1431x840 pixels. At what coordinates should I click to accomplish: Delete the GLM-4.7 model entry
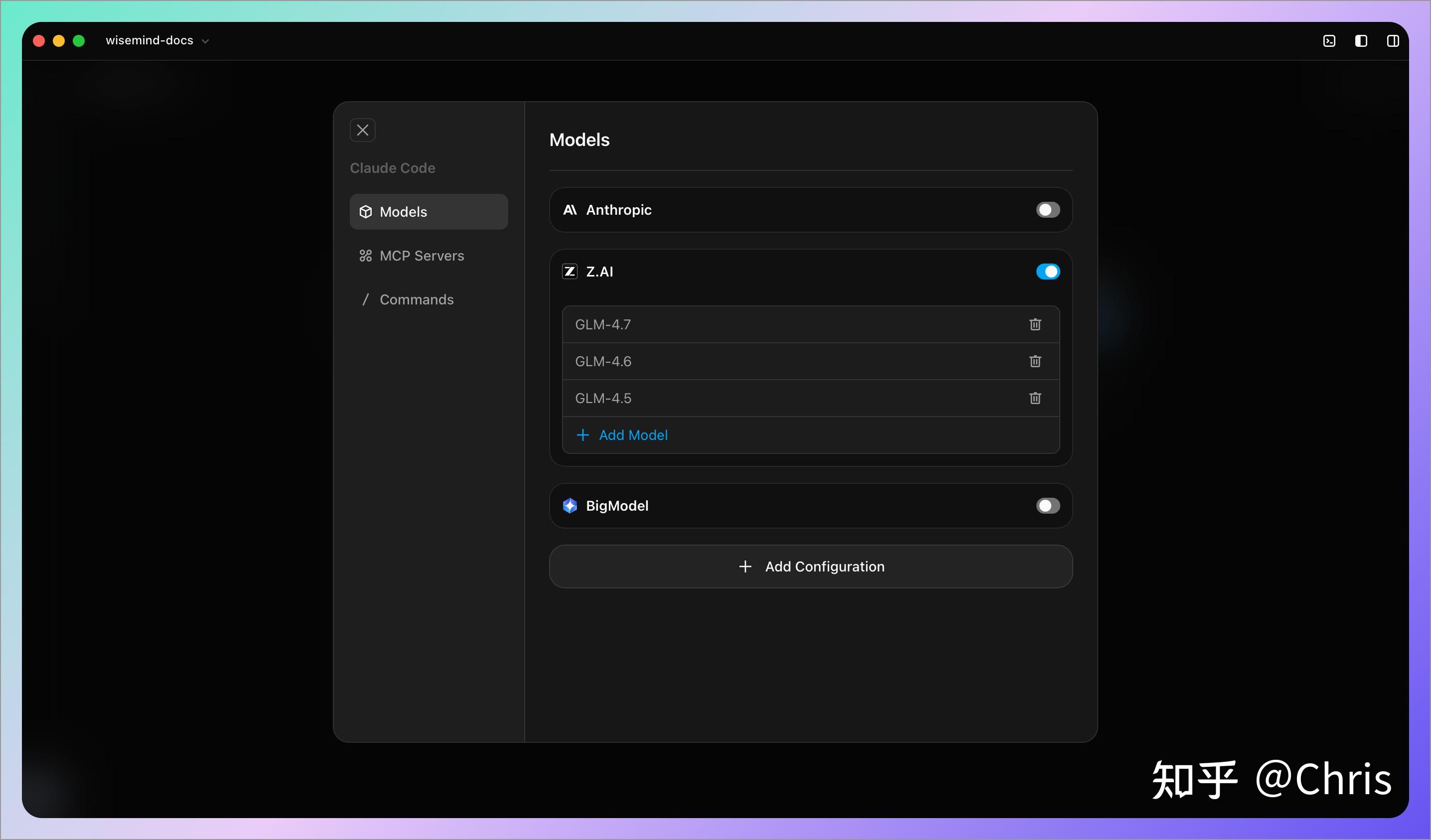pos(1035,324)
